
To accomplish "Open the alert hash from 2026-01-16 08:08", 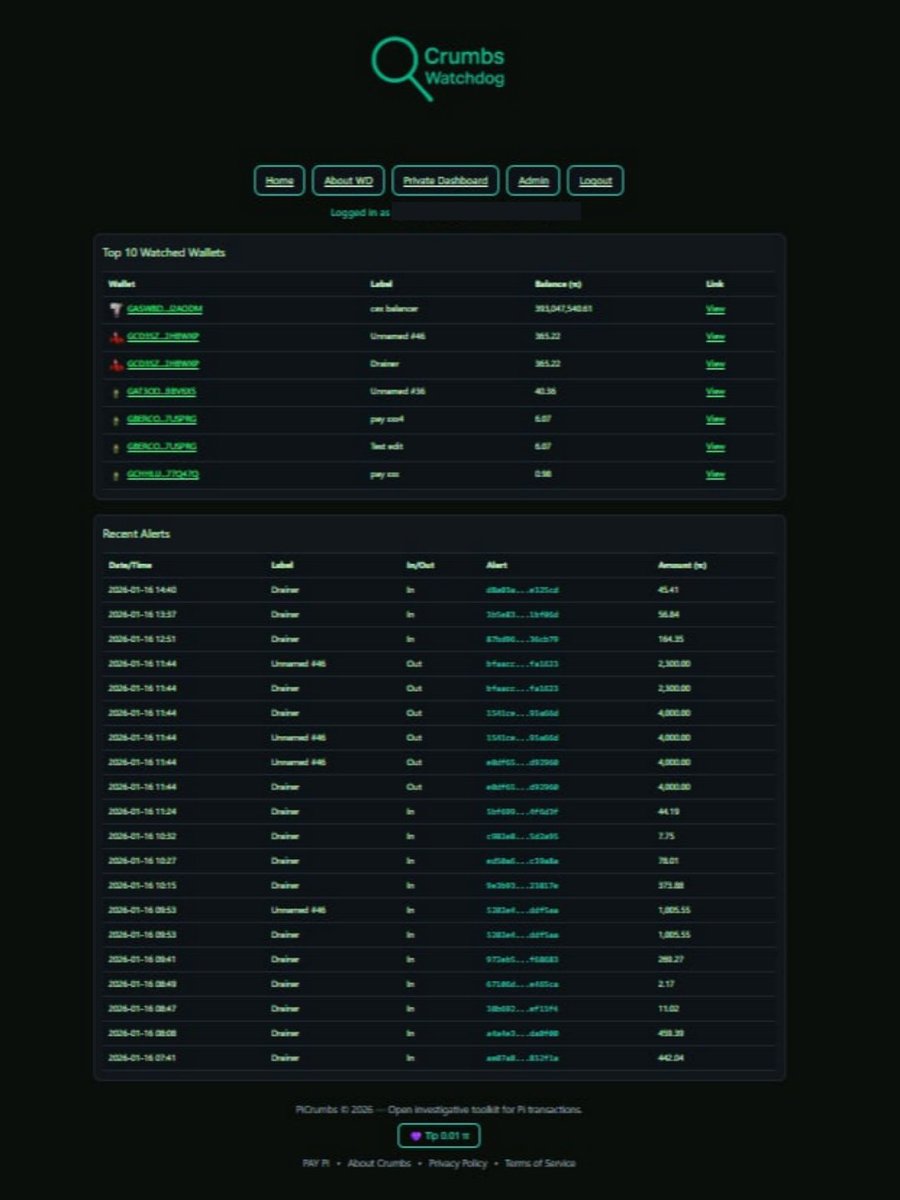I will pyautogui.click(x=522, y=1033).
